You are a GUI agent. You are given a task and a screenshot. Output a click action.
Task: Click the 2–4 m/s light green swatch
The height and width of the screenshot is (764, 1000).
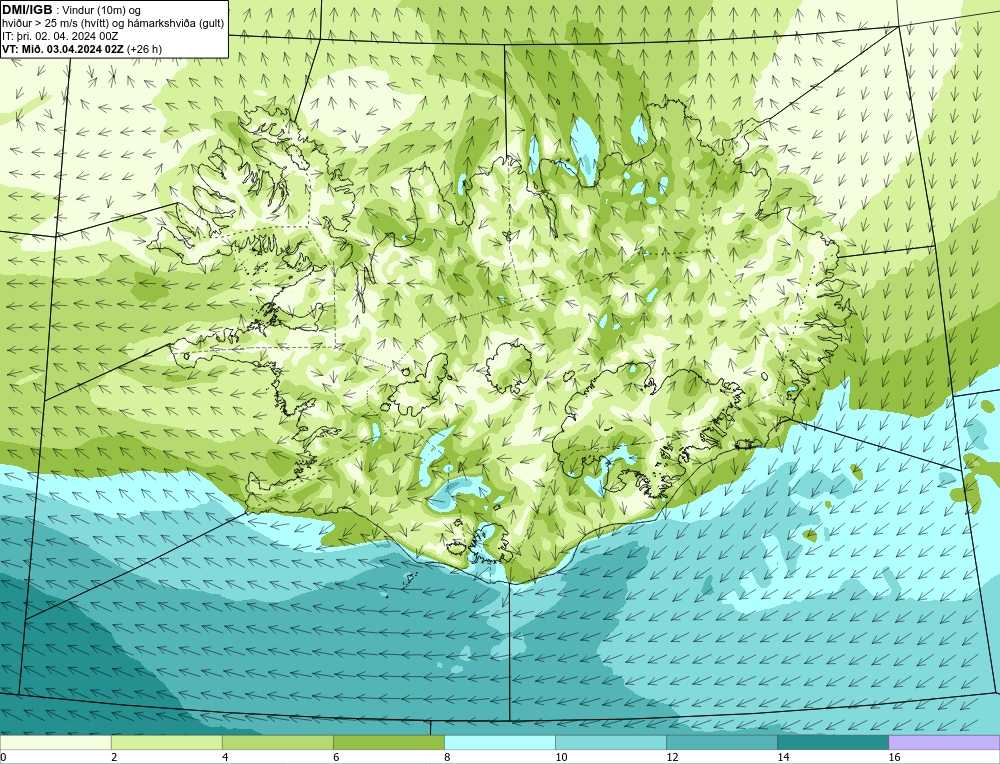coord(166,742)
